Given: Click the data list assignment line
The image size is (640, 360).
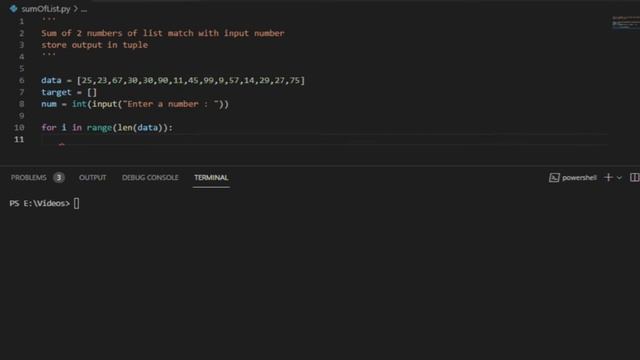Looking at the screenshot, I should click(173, 80).
